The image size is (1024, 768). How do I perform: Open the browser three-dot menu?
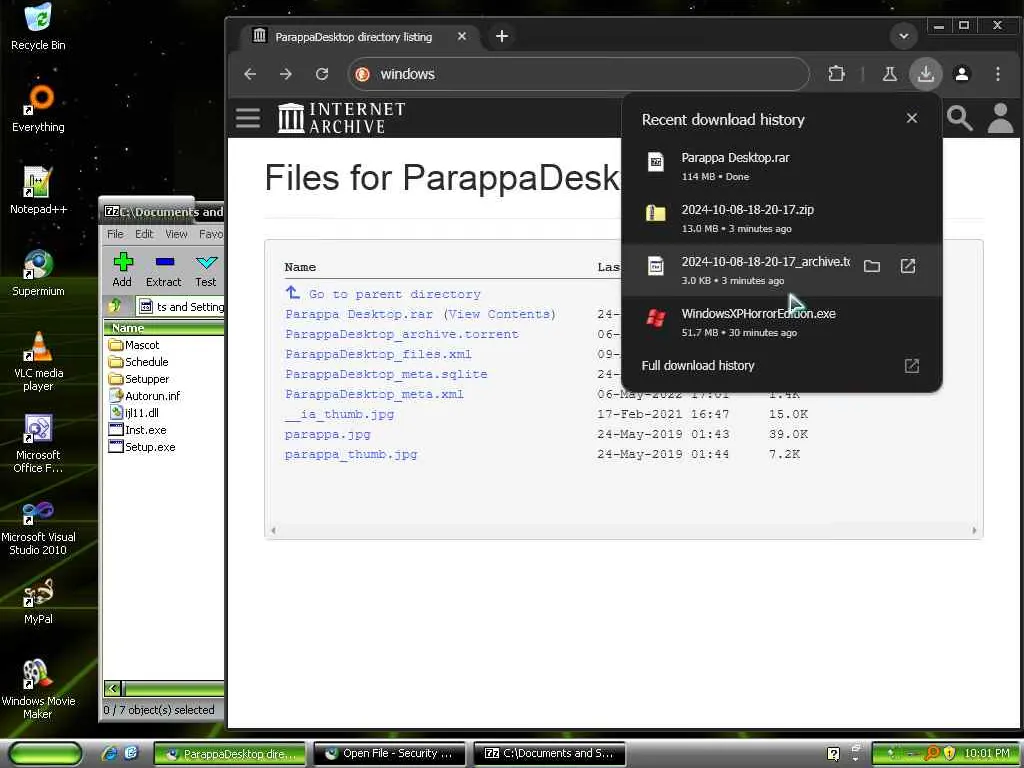tap(998, 74)
